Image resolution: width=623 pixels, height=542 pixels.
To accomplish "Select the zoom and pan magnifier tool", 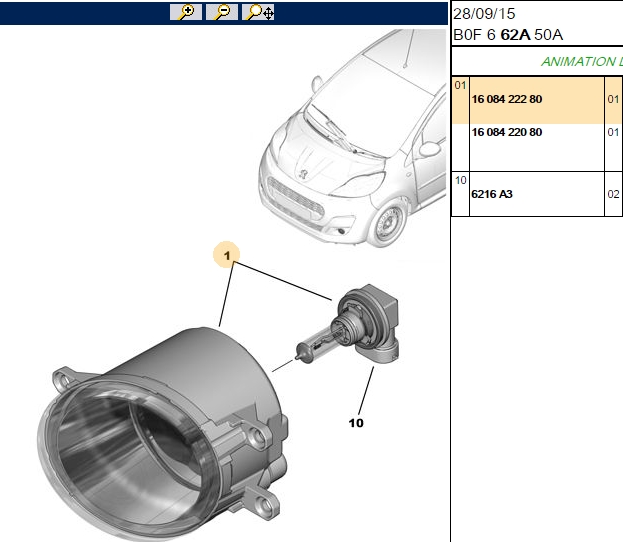I will [x=258, y=12].
